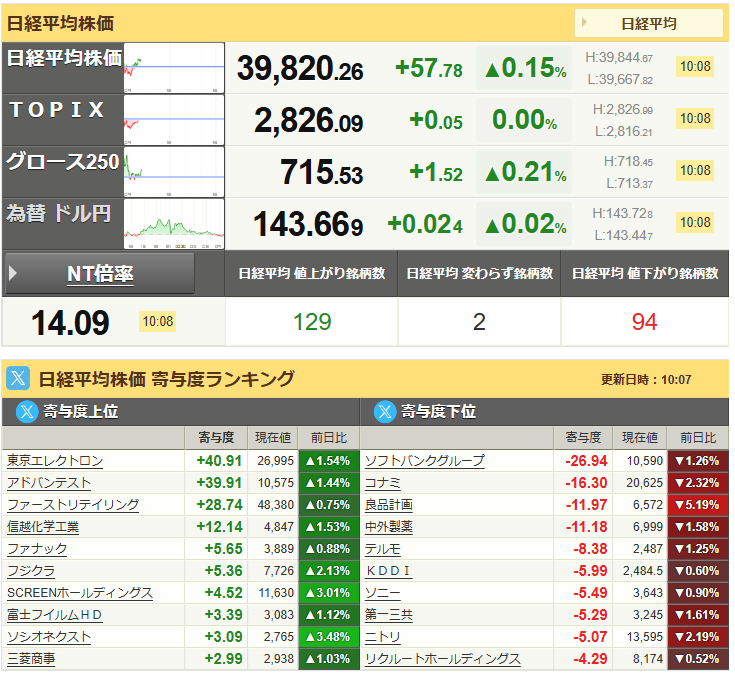
Task: Click the ▲0.15% change for 日経平均株価
Action: coord(525,68)
